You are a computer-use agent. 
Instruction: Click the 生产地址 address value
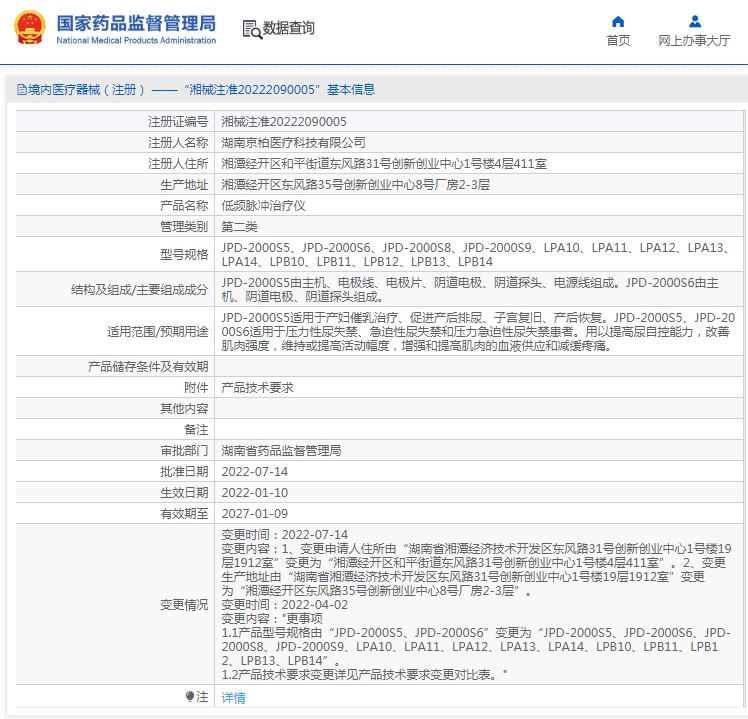[x=355, y=185]
